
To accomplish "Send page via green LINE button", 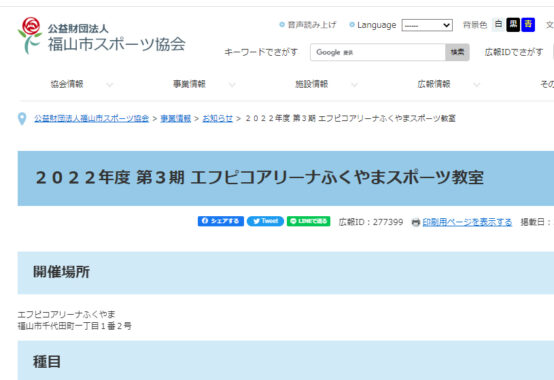I will click(x=308, y=221).
